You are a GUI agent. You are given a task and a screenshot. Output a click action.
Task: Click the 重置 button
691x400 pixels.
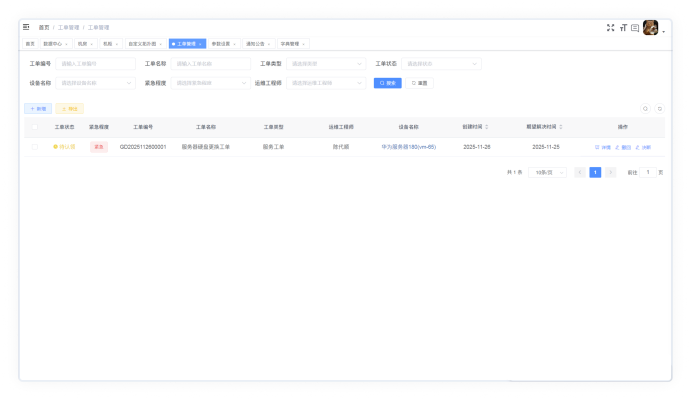pos(419,83)
